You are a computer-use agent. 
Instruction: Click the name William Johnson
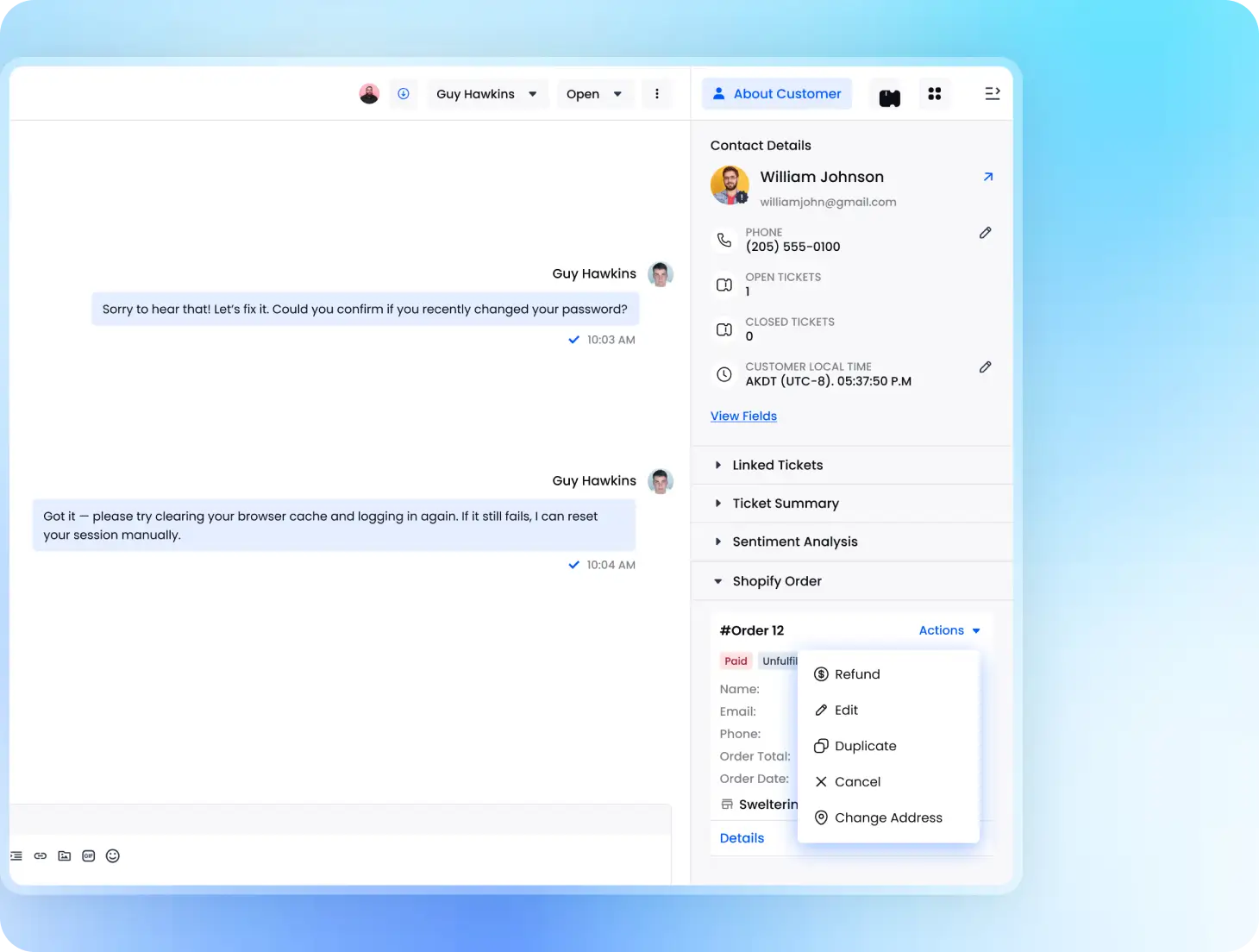tap(822, 177)
